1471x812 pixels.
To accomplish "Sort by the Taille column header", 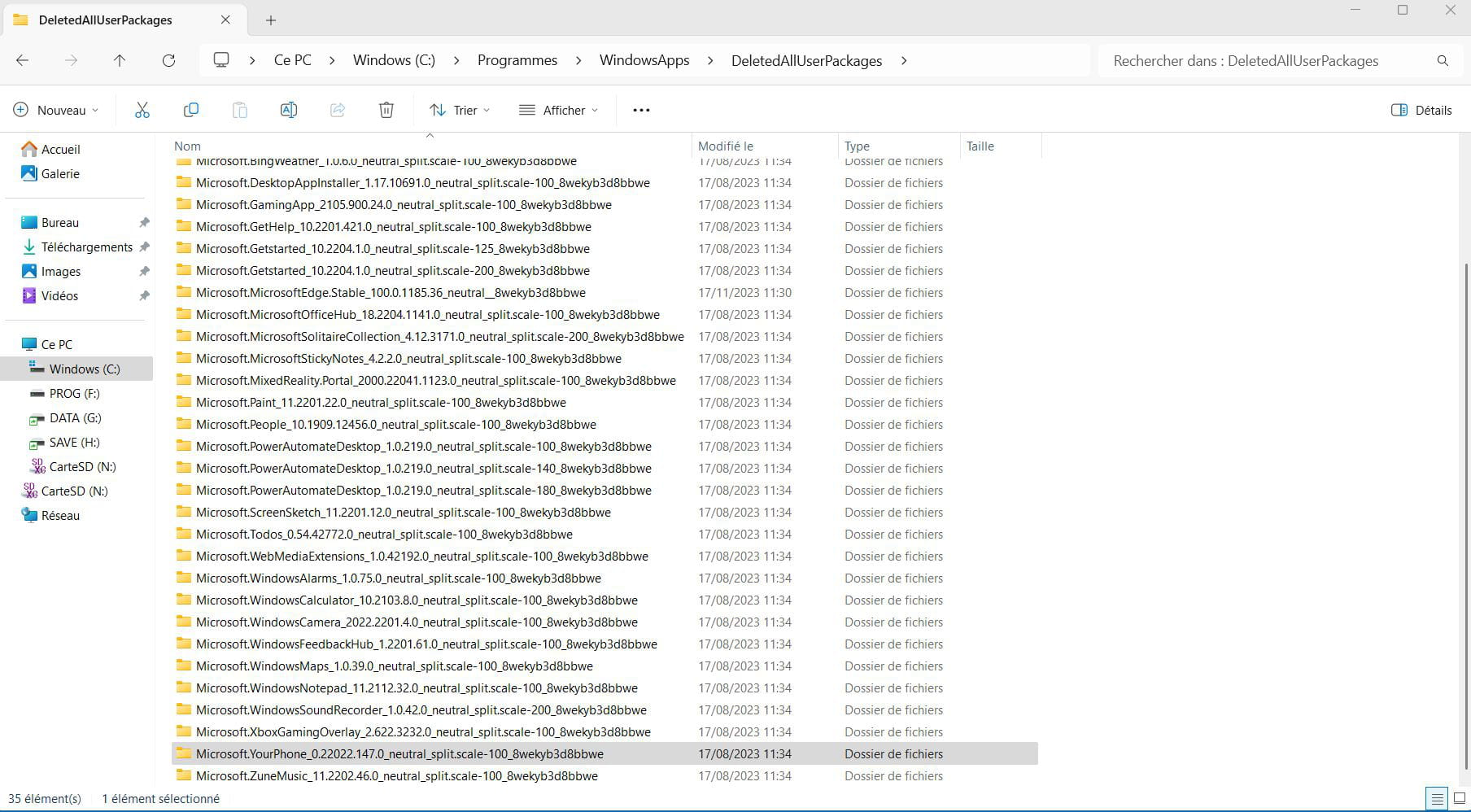I will [x=1000, y=146].
